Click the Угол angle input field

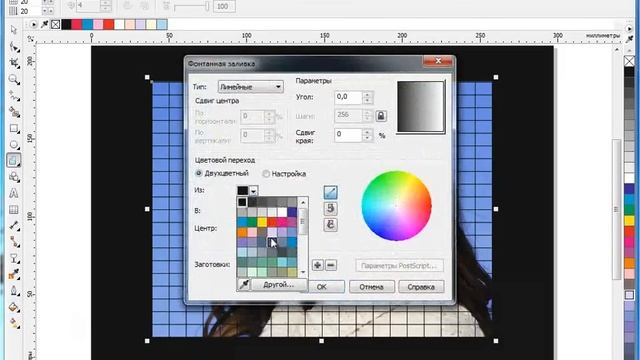348,97
